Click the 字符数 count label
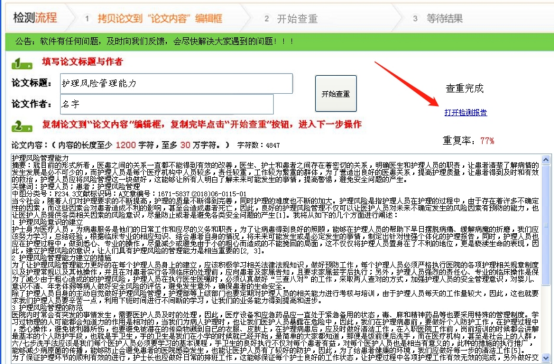 point(259,145)
